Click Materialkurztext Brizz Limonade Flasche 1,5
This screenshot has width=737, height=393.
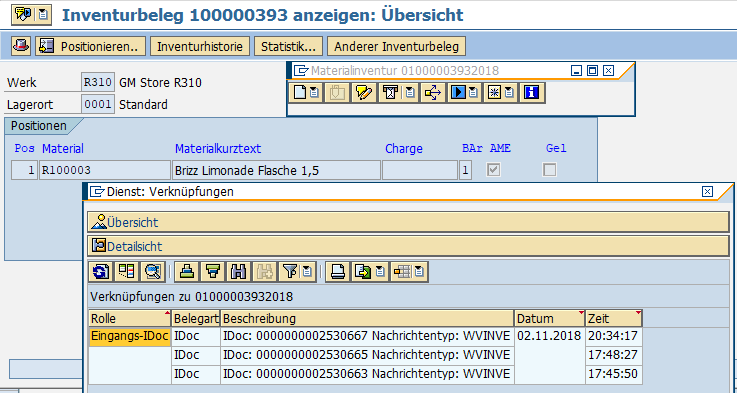click(276, 170)
